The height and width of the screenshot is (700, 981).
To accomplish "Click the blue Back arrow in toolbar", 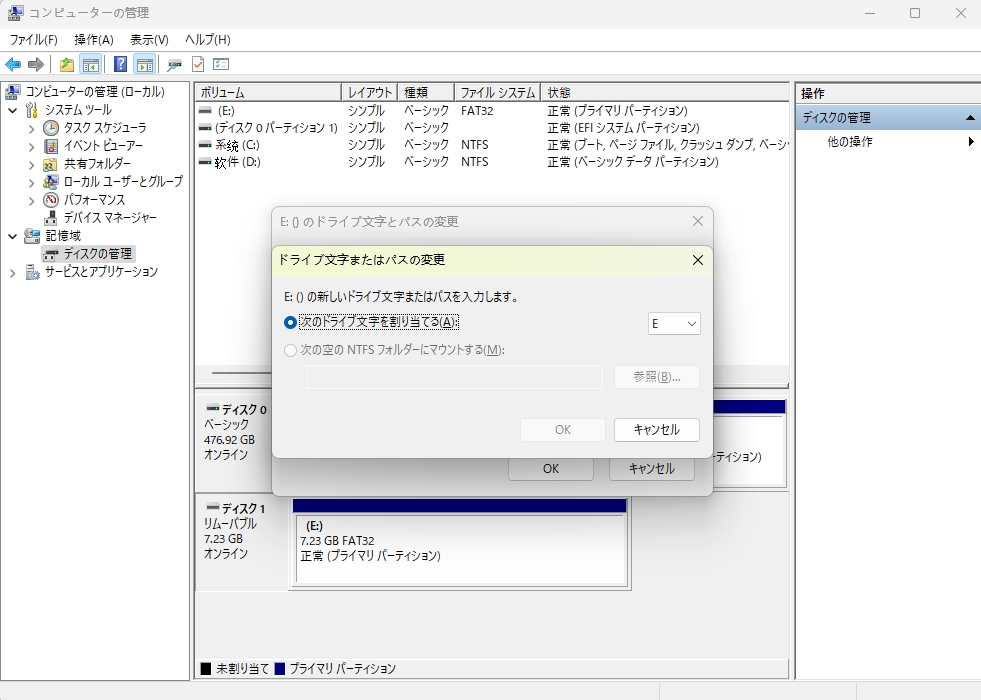I will click(13, 65).
